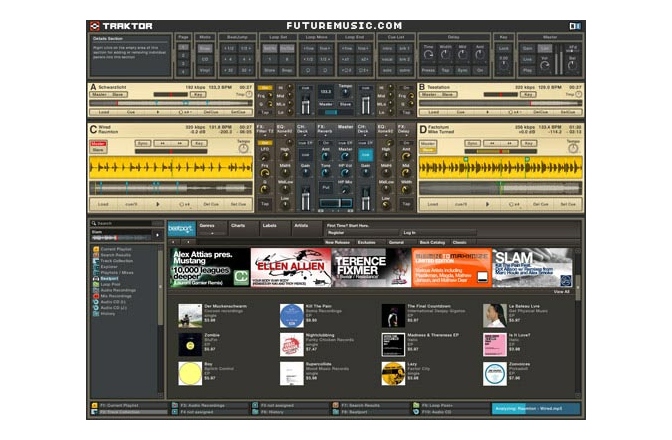Click the Le Bateau Lvre release title

click(x=524, y=306)
